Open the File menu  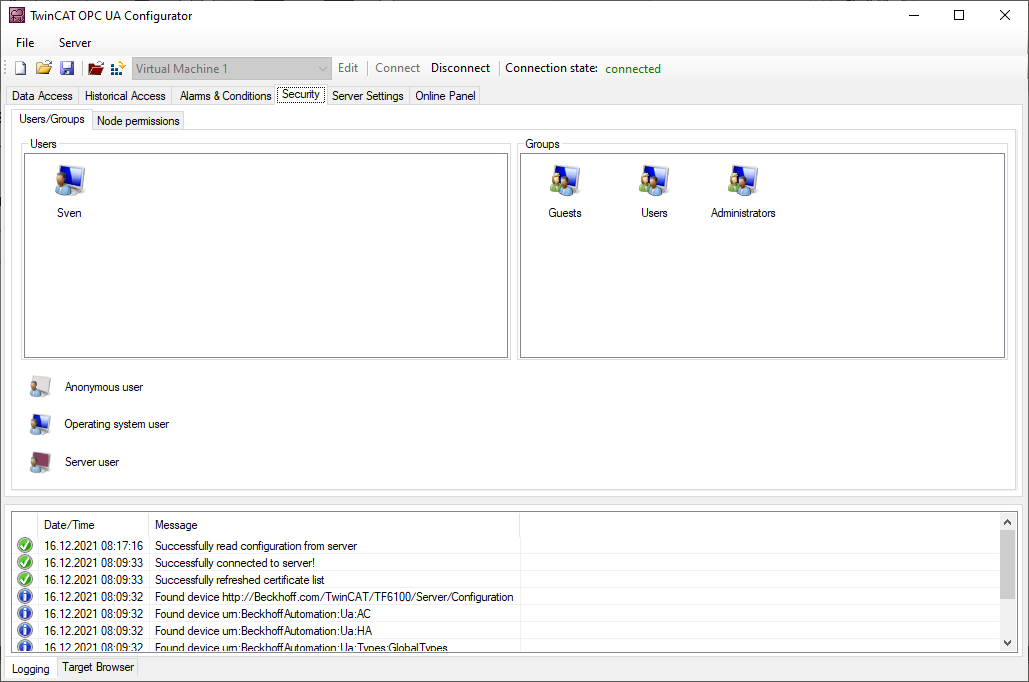tap(25, 43)
